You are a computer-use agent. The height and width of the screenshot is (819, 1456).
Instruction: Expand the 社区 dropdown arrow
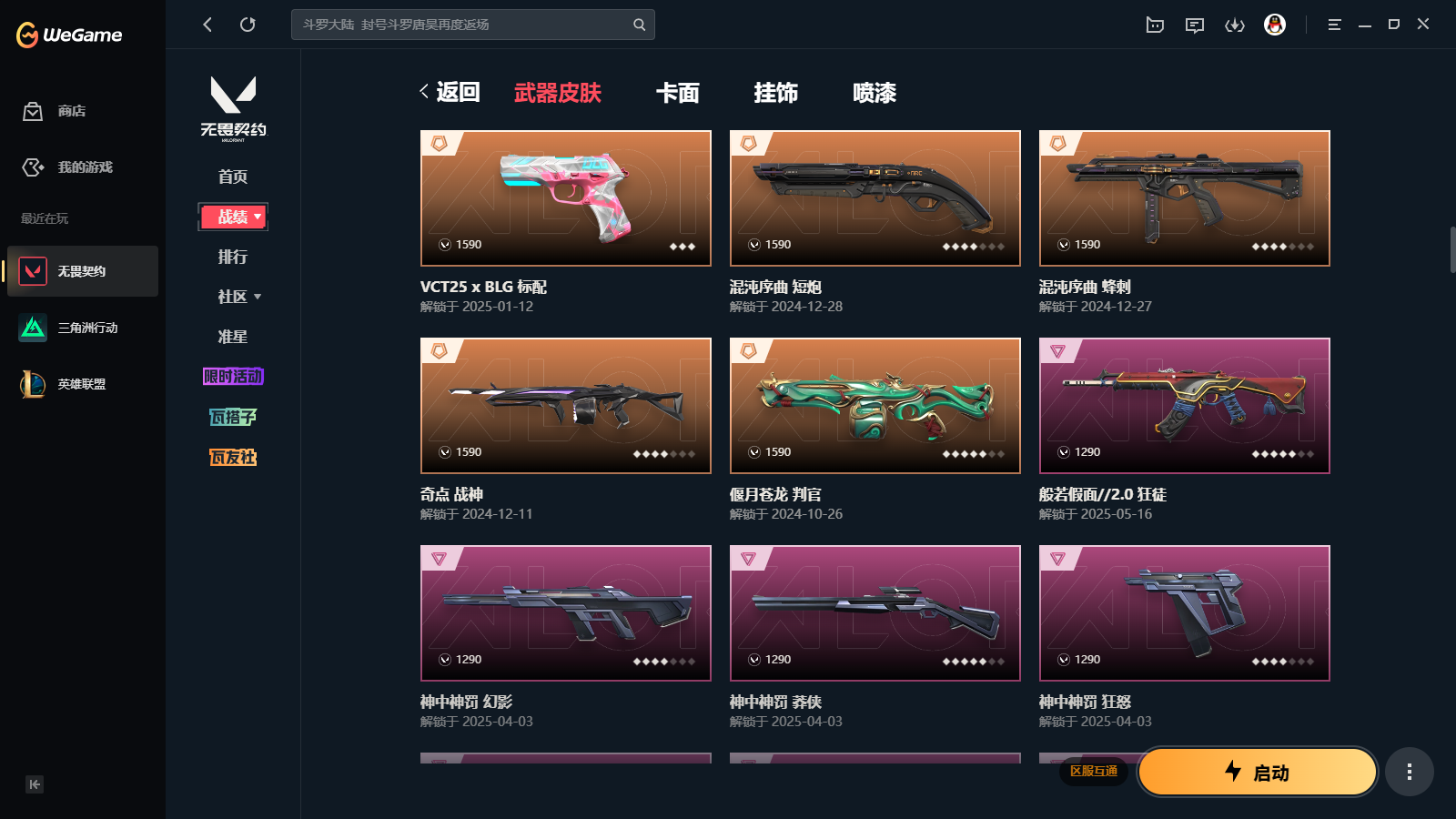coord(258,297)
